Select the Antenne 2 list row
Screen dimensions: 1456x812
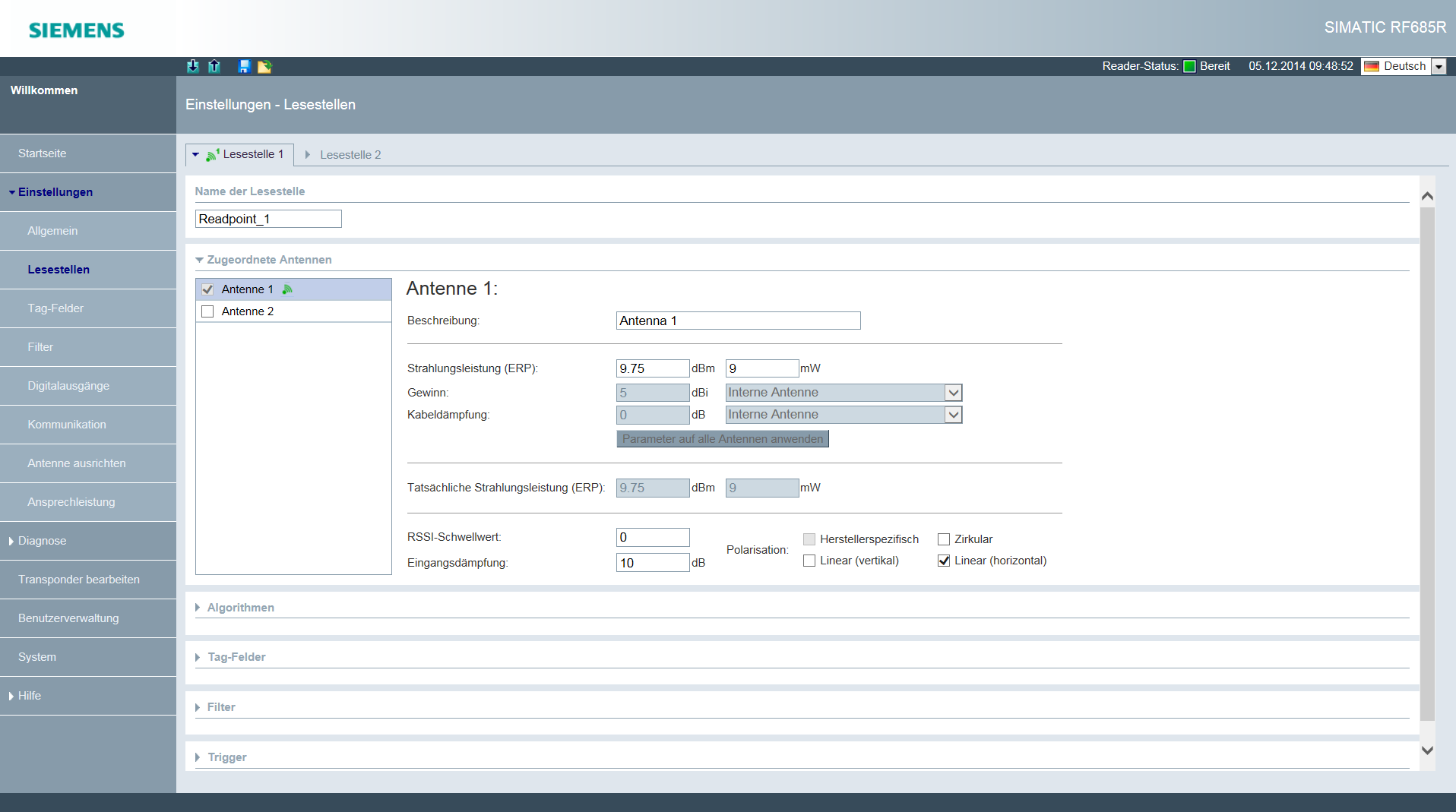(x=293, y=311)
